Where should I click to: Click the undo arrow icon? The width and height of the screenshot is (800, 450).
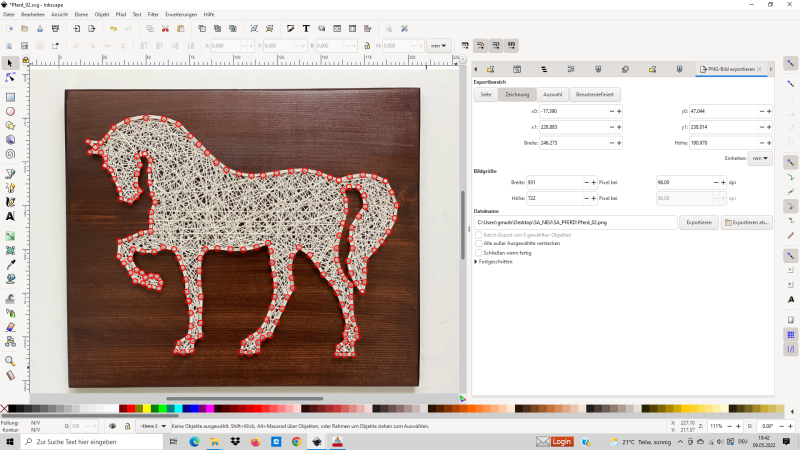[113, 28]
